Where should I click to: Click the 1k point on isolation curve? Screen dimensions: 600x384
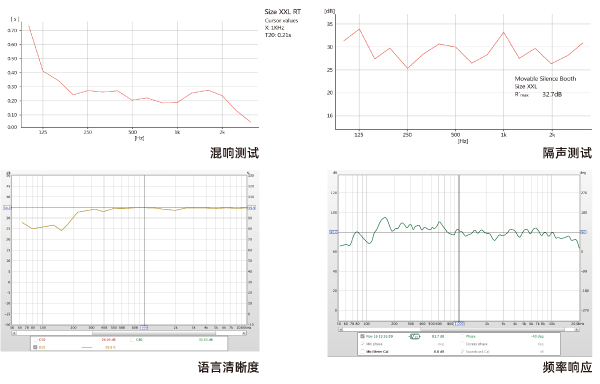(504, 33)
